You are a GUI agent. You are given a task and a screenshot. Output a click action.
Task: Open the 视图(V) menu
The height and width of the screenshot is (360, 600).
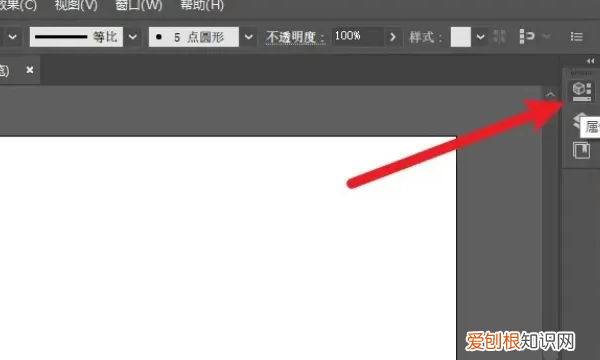[x=76, y=5]
